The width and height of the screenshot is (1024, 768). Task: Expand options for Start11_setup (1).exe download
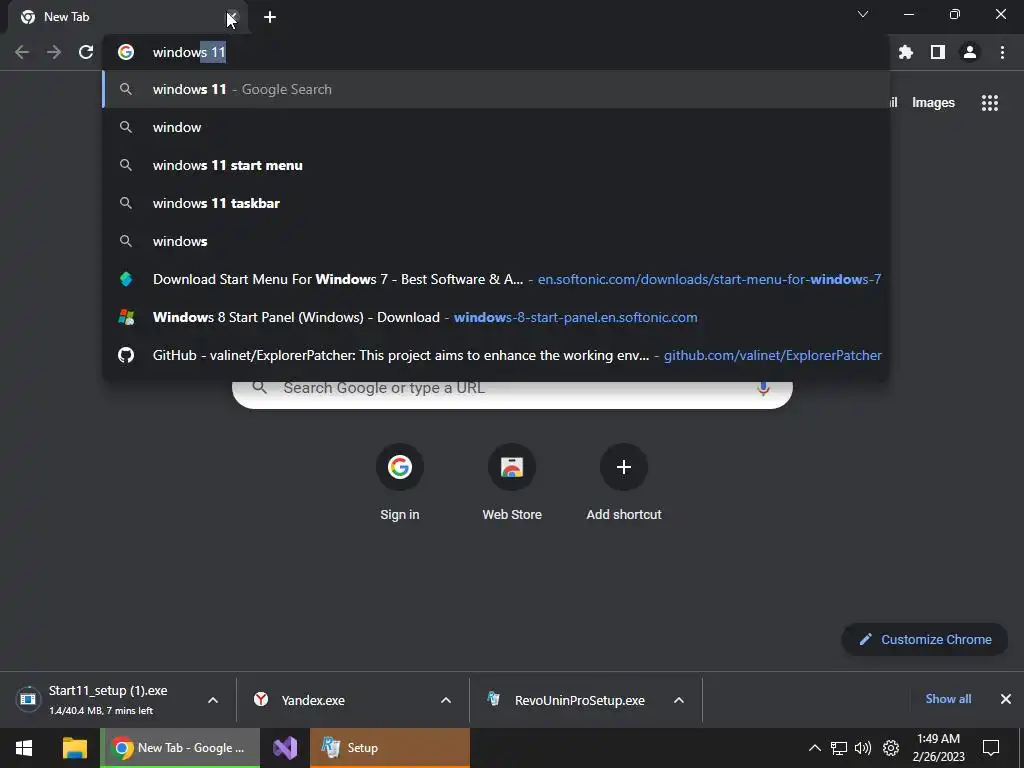tap(213, 700)
